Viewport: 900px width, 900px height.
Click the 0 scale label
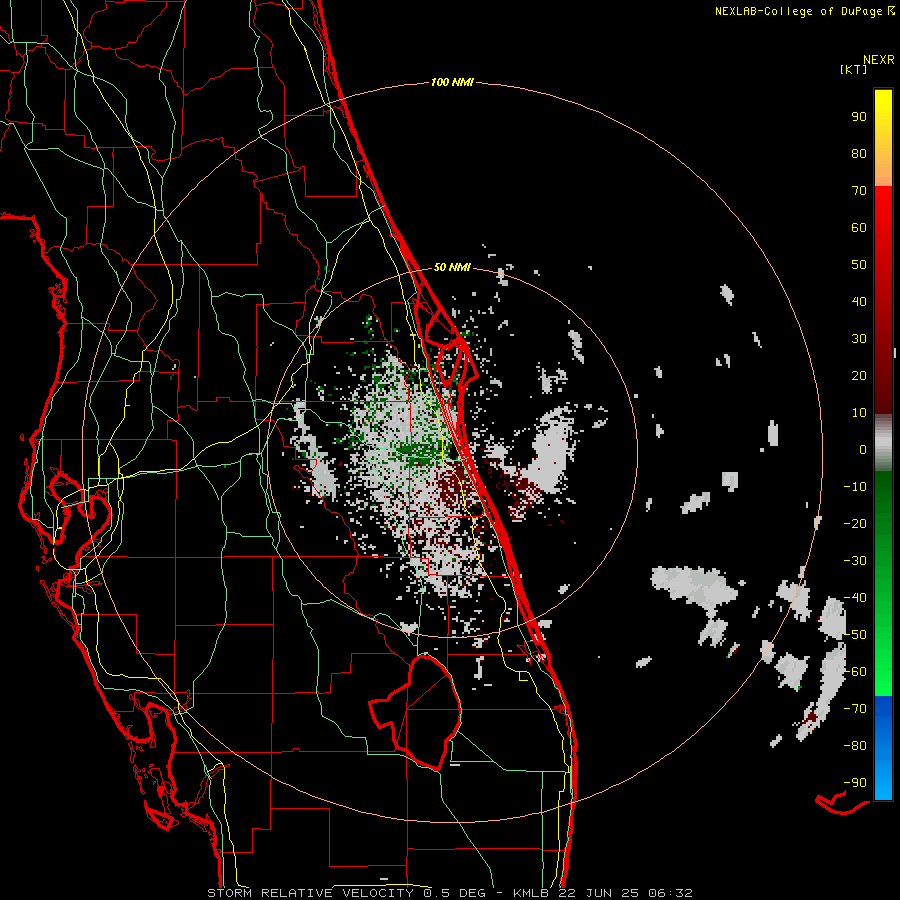click(x=863, y=450)
